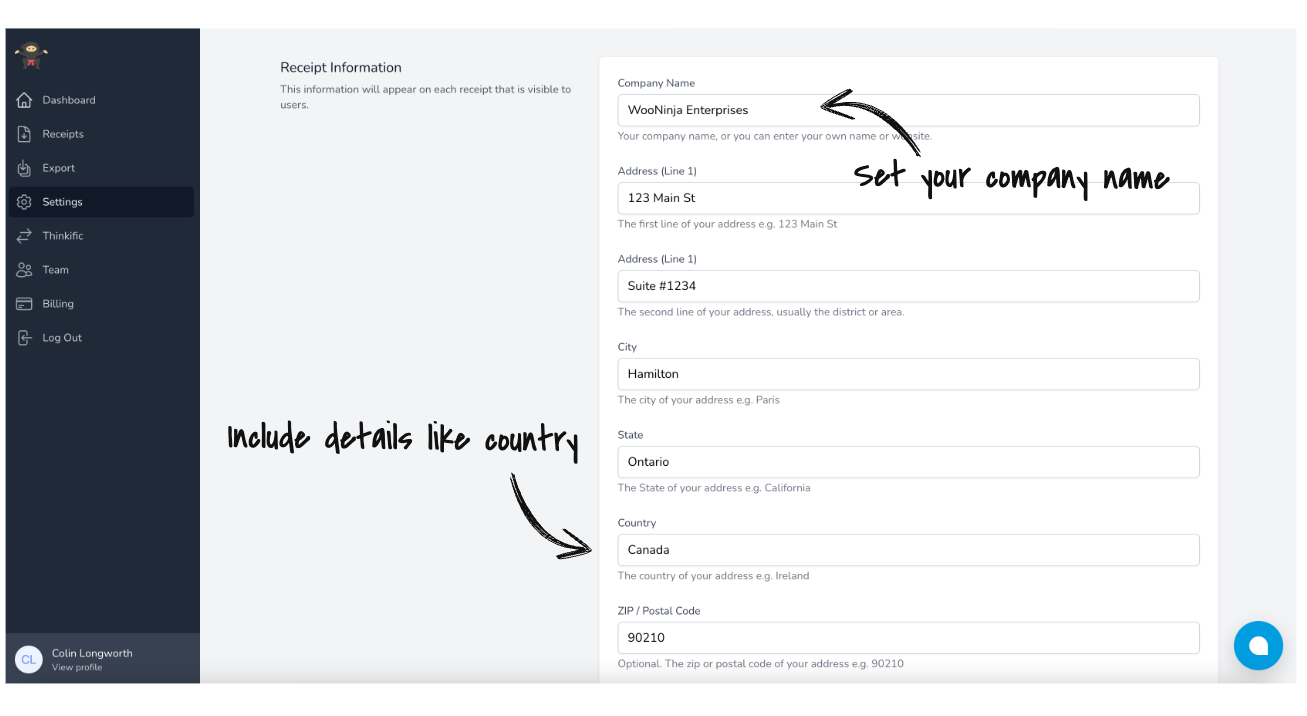Go to Thinkific in the sidebar
Image resolution: width=1307 pixels, height=716 pixels.
pos(63,236)
